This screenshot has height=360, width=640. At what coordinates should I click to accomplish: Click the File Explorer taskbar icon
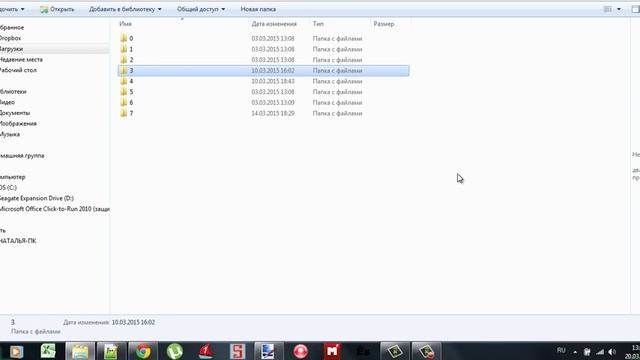[80, 351]
